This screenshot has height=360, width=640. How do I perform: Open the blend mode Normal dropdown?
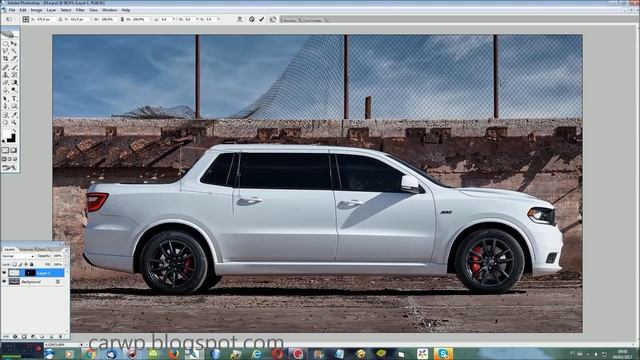pyautogui.click(x=18, y=256)
